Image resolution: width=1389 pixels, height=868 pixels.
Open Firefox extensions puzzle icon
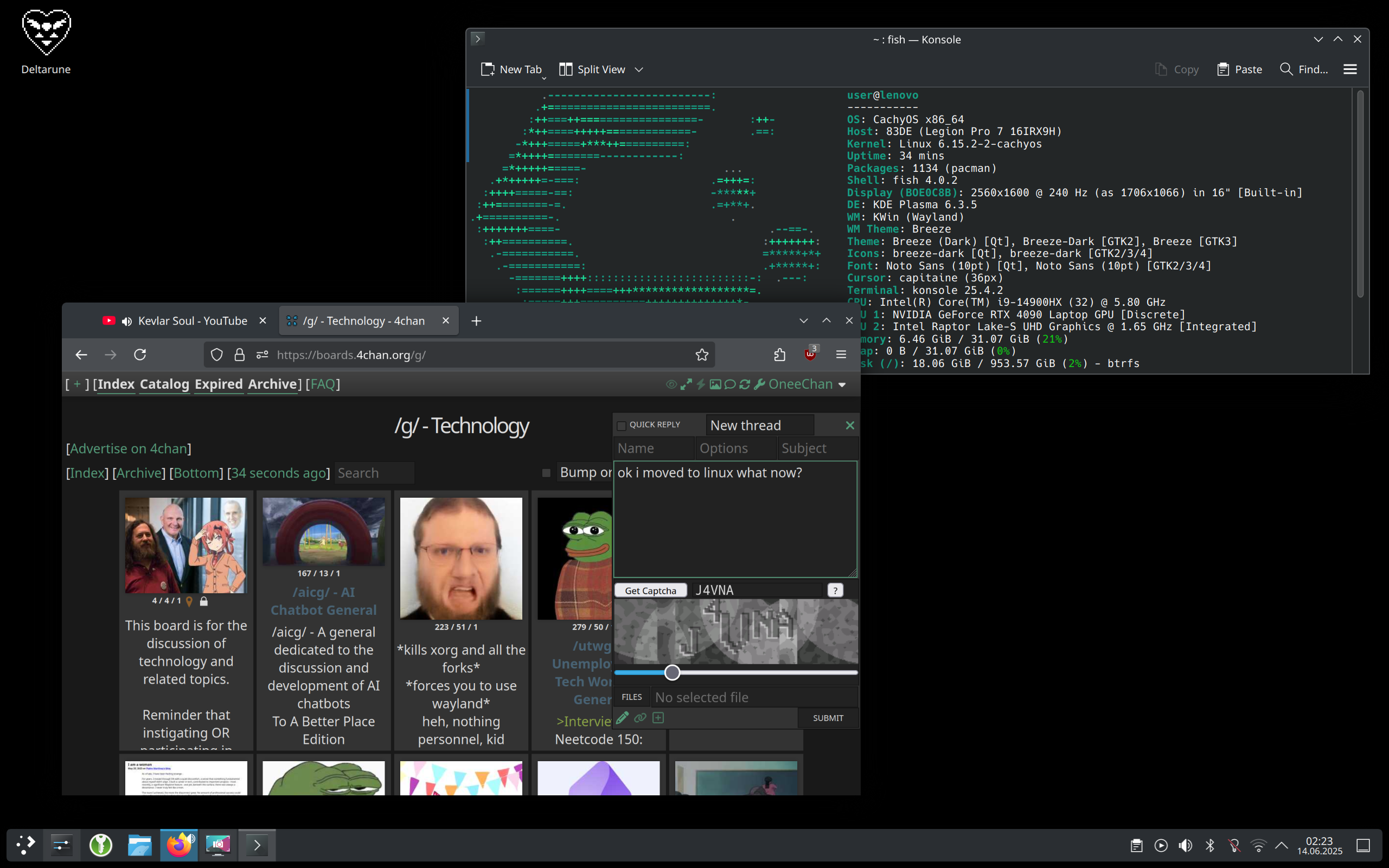(x=779, y=355)
